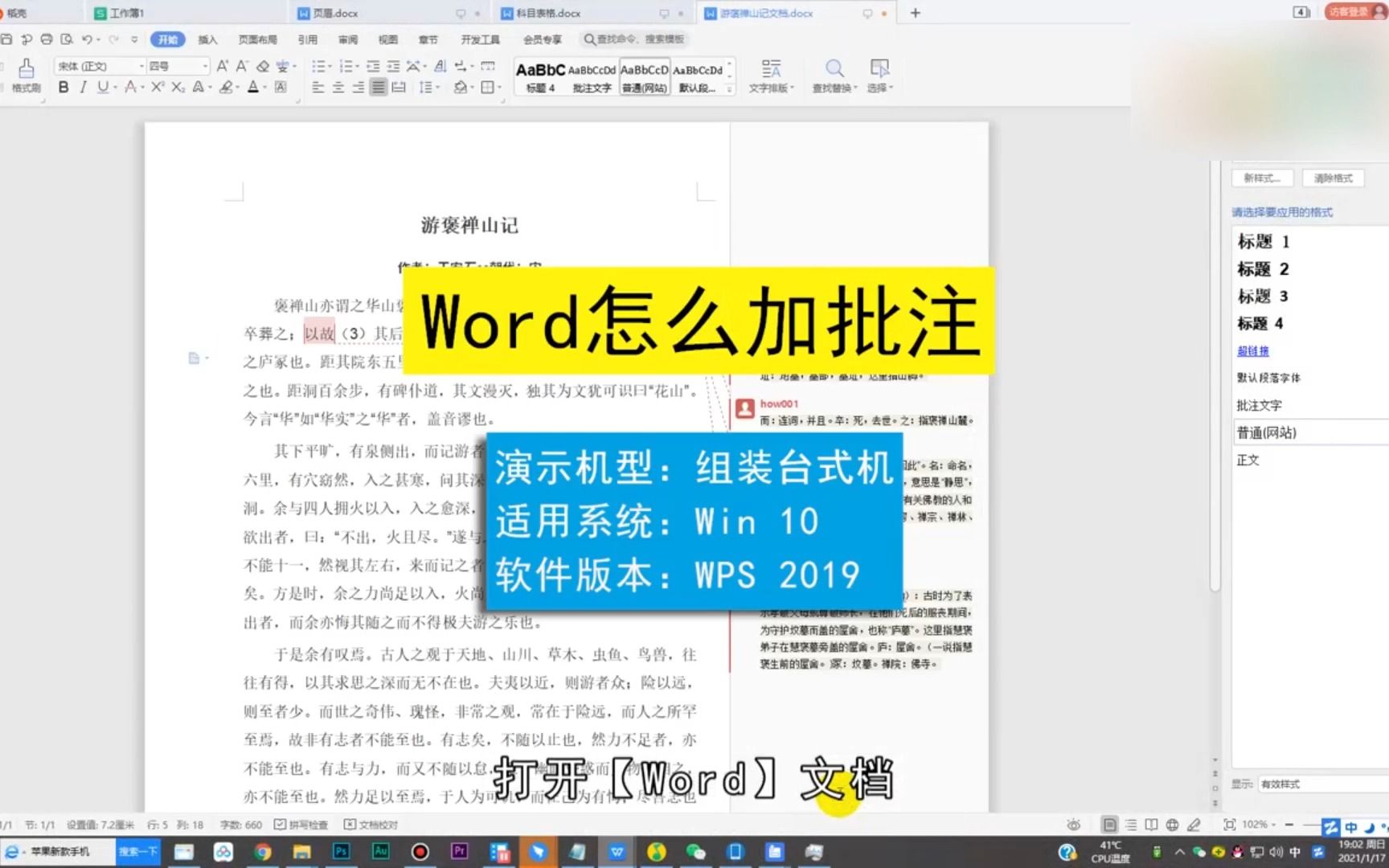Open the shading color tool

point(459,87)
